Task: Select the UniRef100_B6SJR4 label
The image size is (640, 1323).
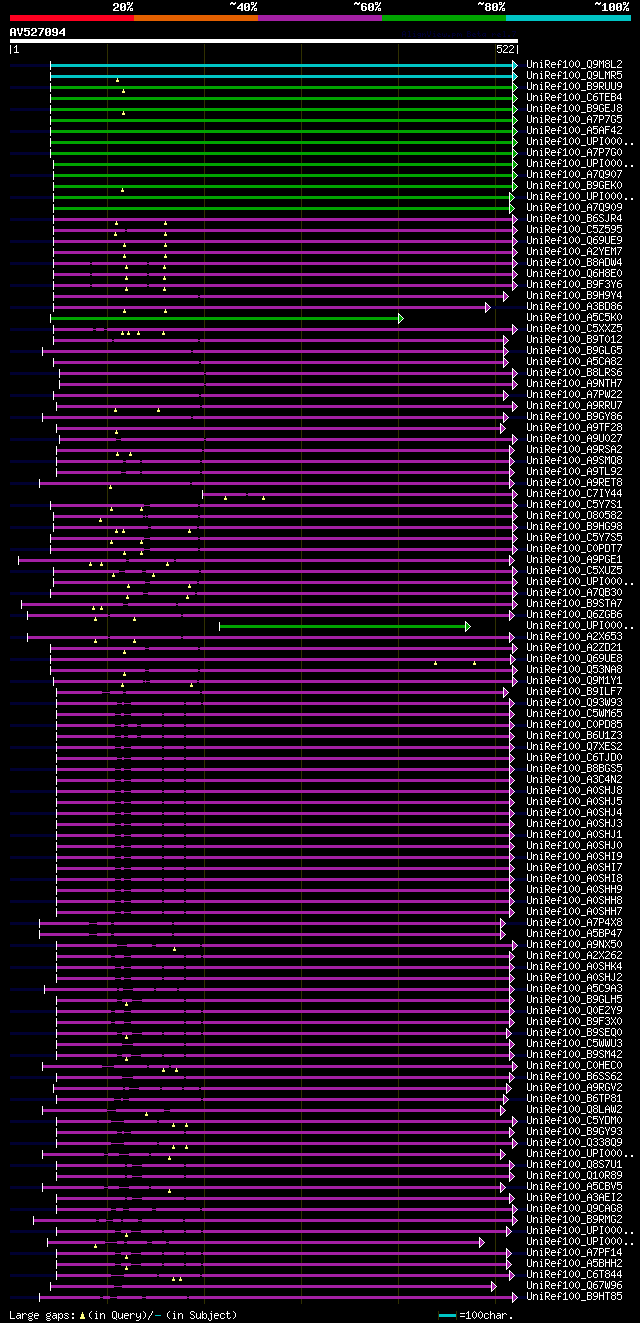Action: (x=574, y=219)
